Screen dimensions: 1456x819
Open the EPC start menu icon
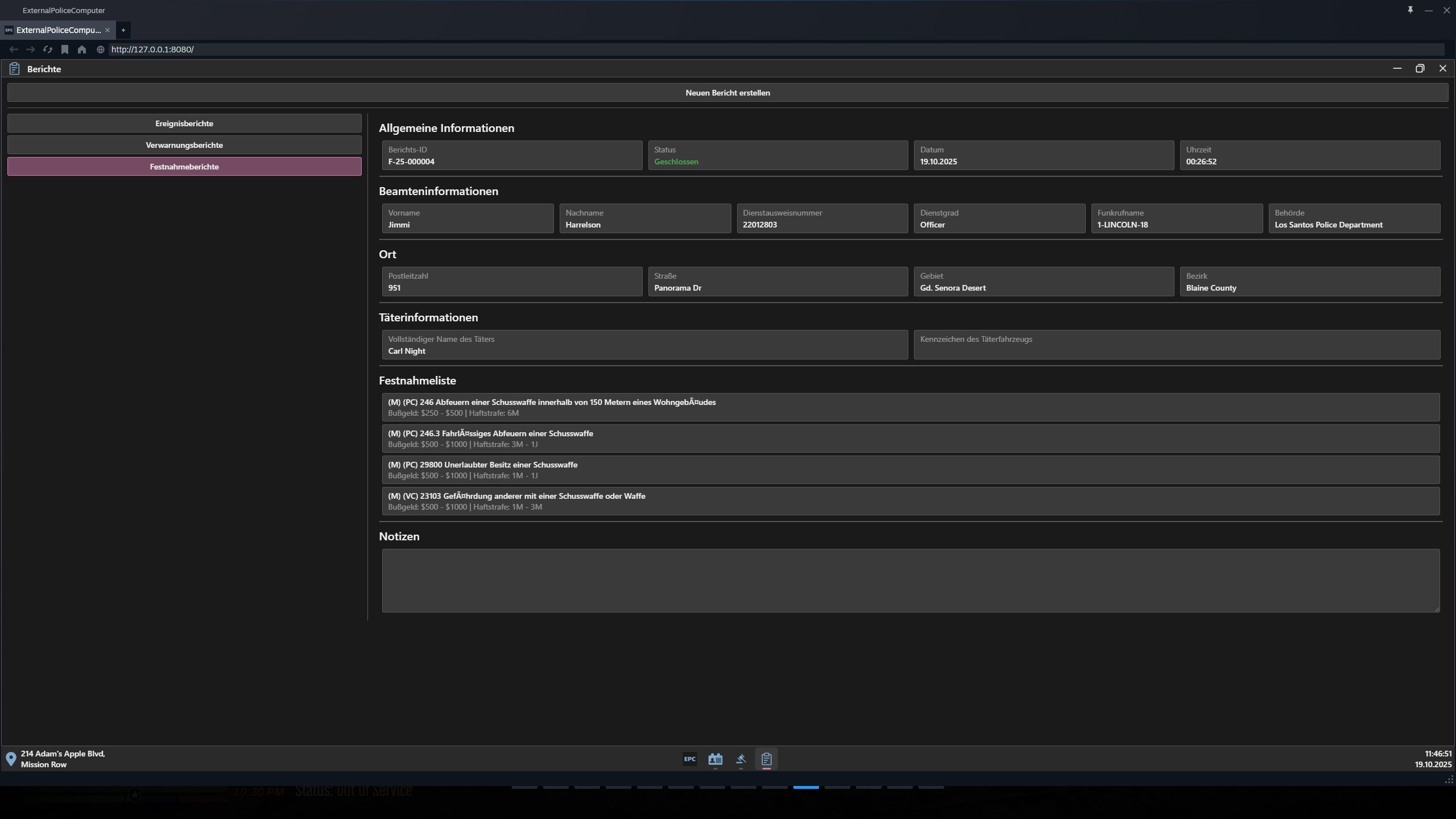click(689, 759)
